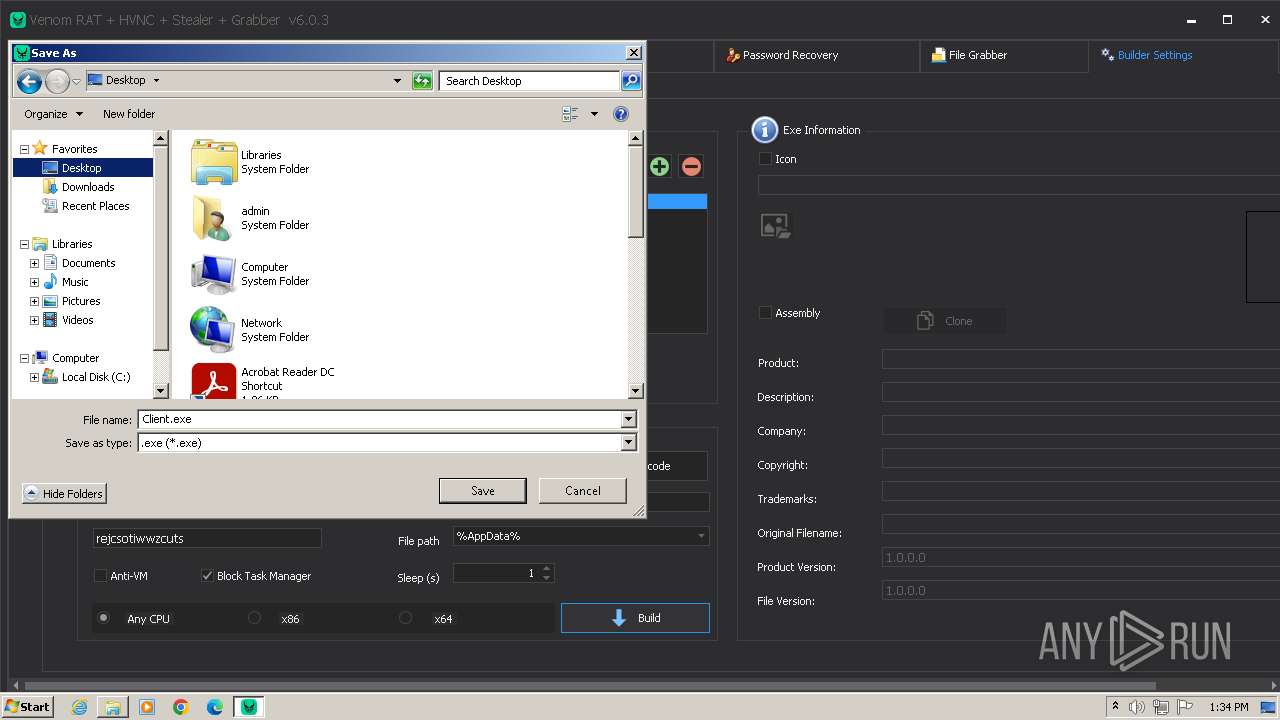This screenshot has width=1280, height=720.
Task: Open the Save as type dropdown
Action: [x=629, y=442]
